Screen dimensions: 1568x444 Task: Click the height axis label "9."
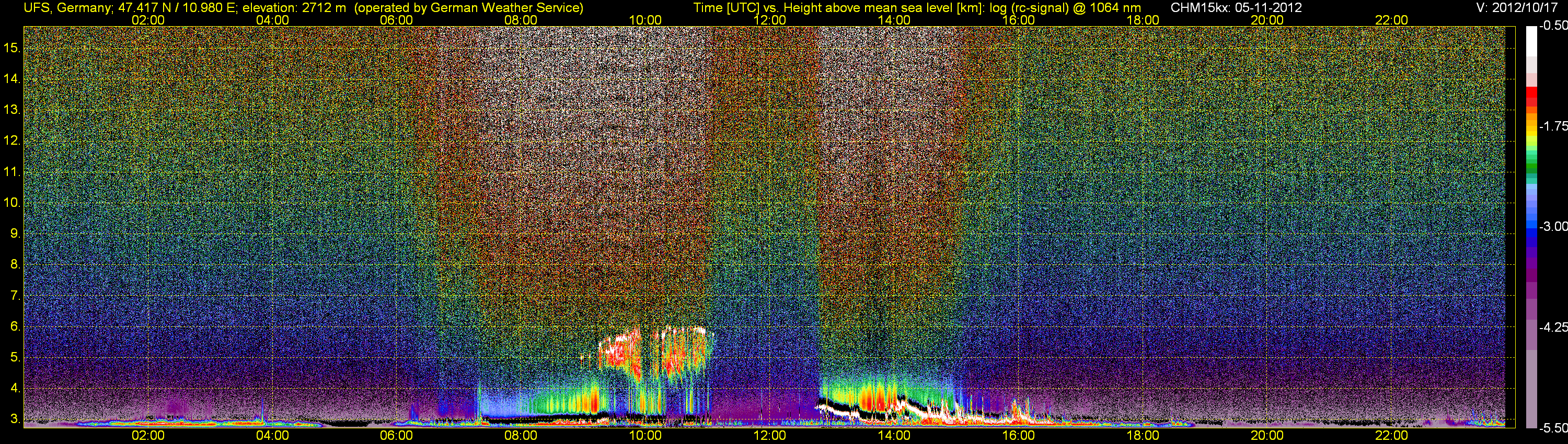(x=15, y=233)
